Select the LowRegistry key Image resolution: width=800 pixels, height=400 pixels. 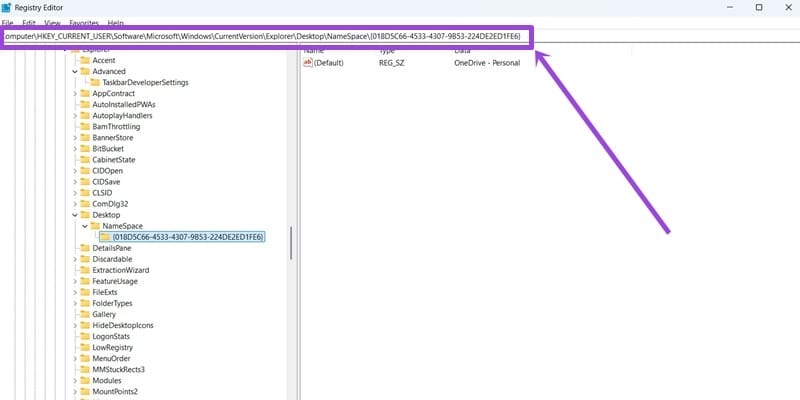[113, 347]
